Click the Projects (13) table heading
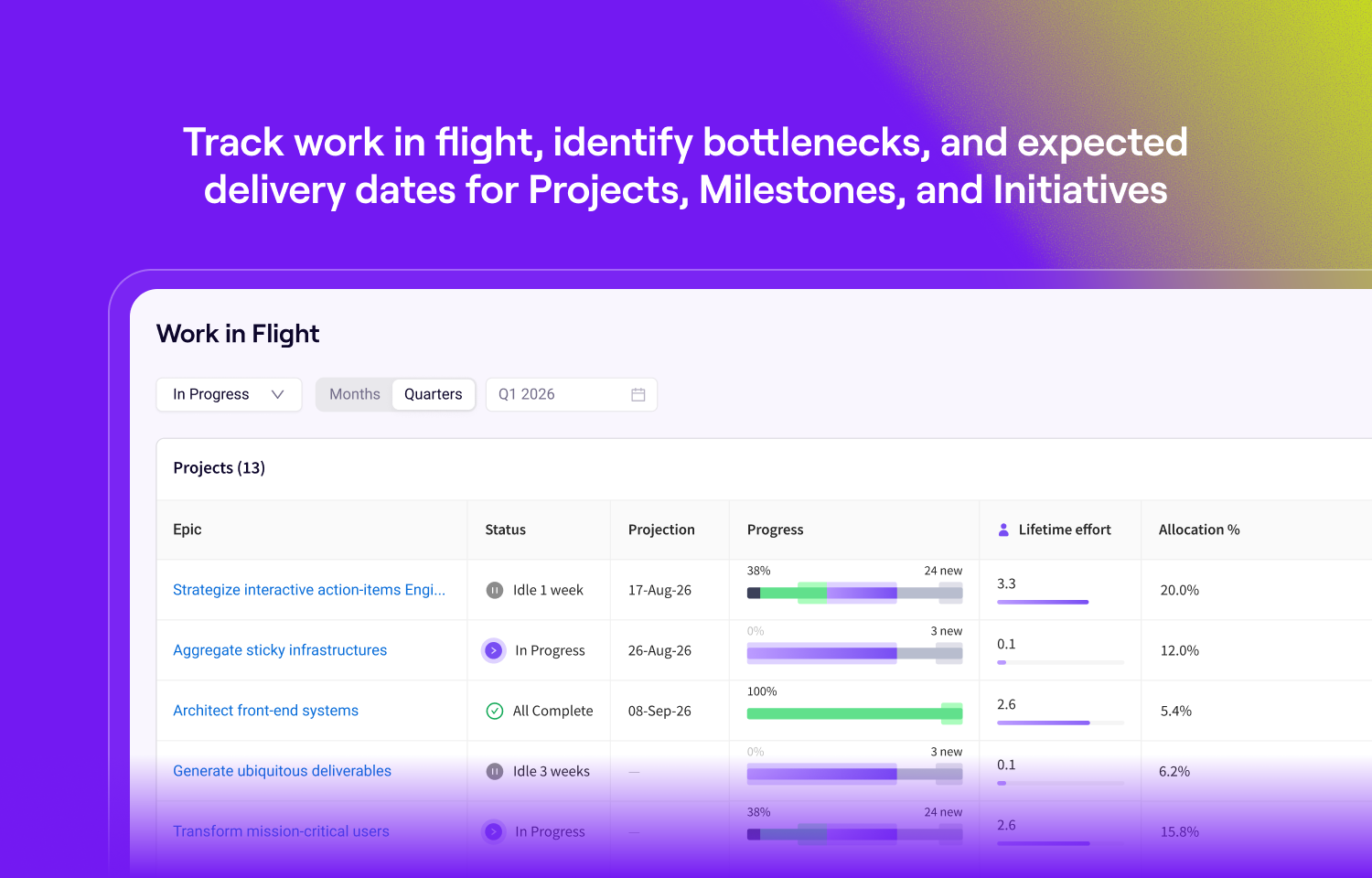The image size is (1372, 878). click(220, 467)
